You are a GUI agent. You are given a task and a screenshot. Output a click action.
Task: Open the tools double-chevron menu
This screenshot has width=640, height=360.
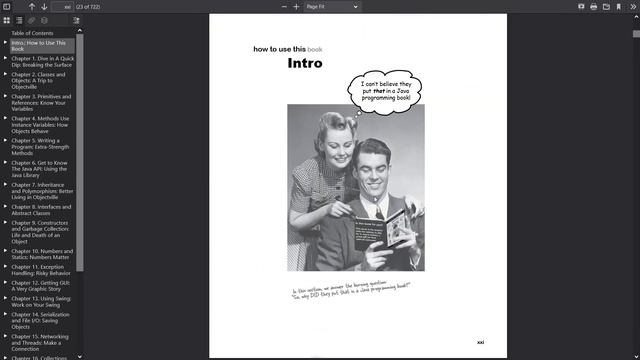[633, 7]
